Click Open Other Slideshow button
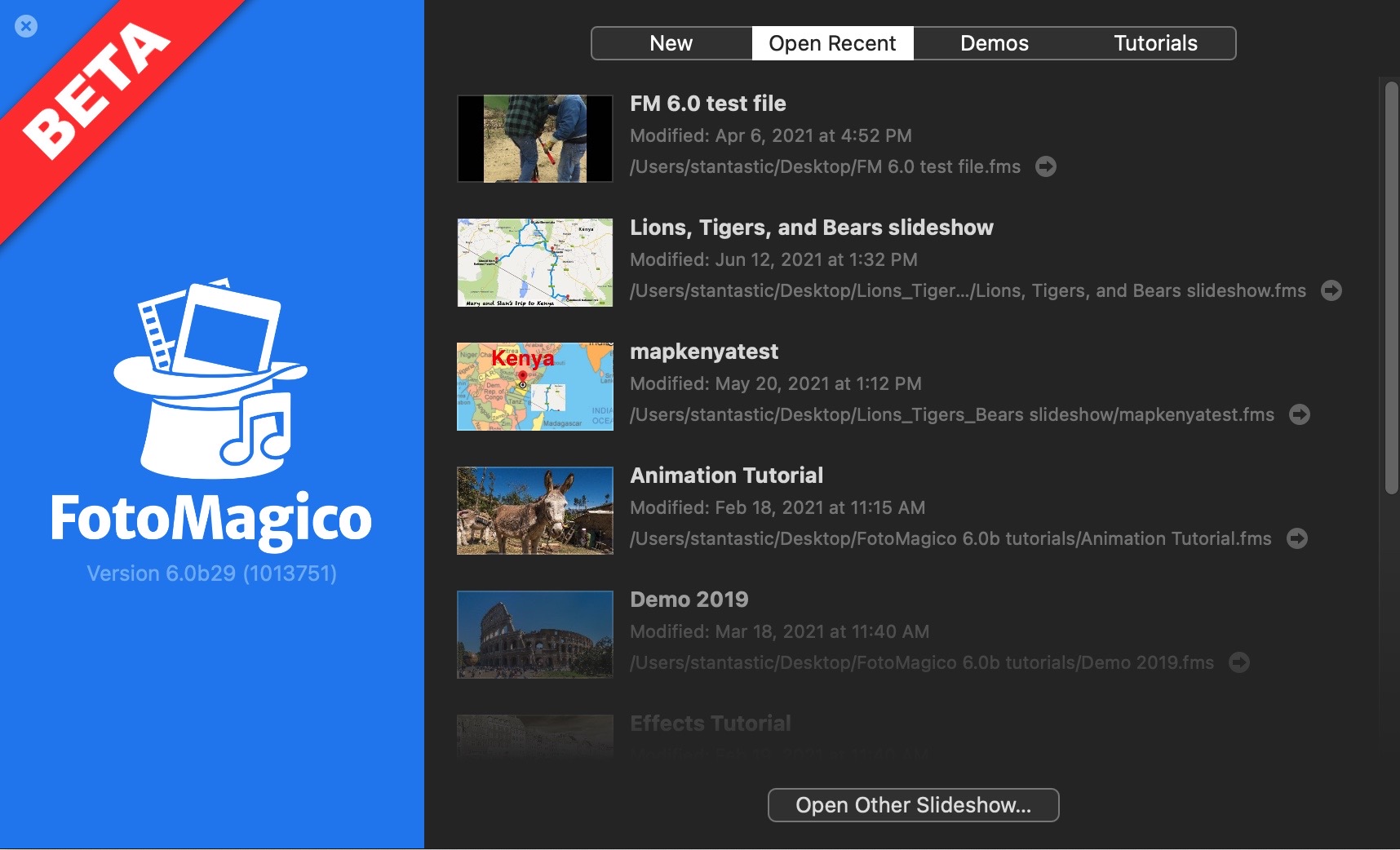The height and width of the screenshot is (850, 1400). click(914, 805)
